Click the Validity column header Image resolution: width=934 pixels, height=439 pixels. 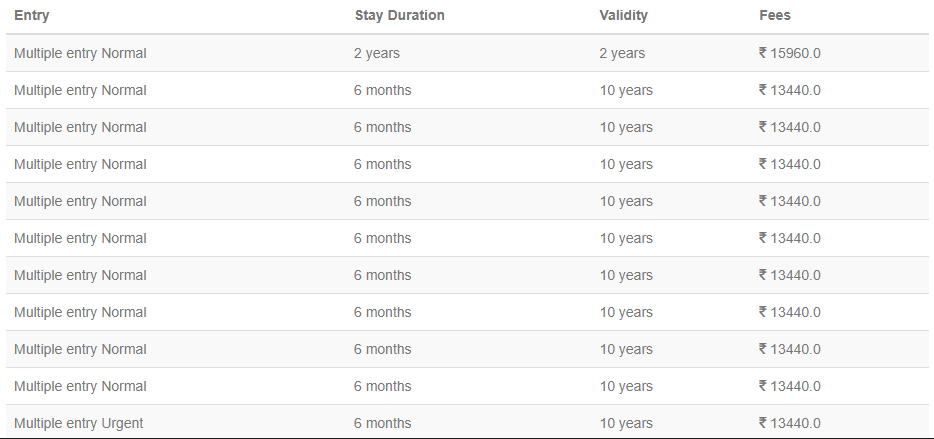coord(623,16)
